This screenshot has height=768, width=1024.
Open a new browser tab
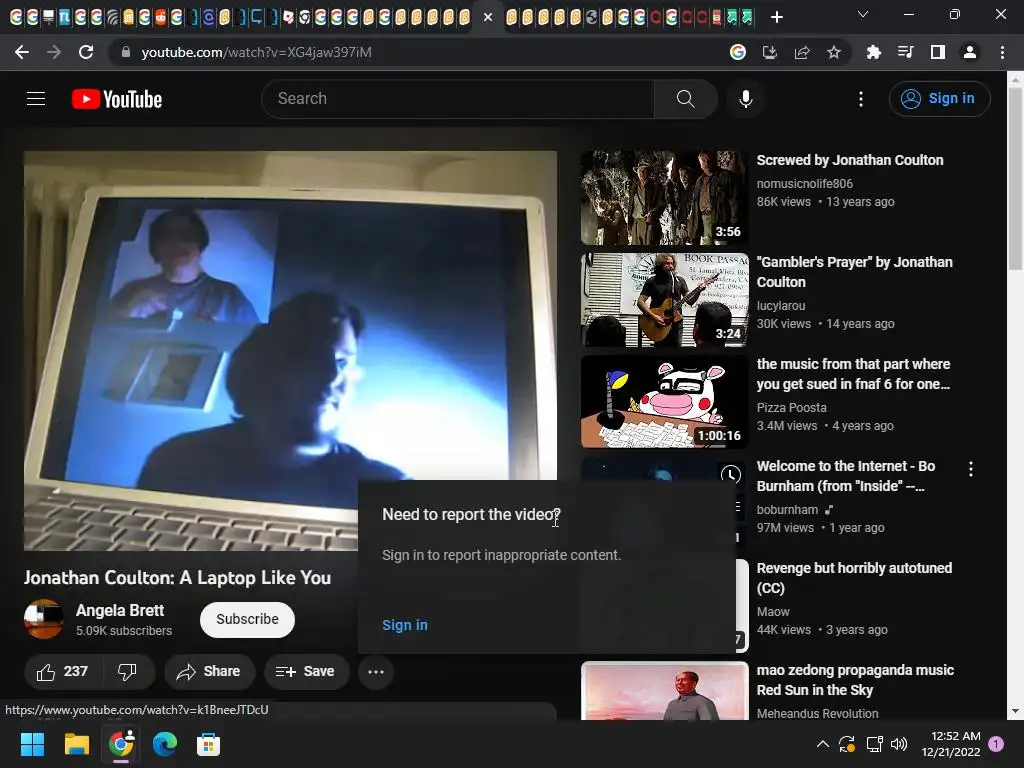coord(776,17)
